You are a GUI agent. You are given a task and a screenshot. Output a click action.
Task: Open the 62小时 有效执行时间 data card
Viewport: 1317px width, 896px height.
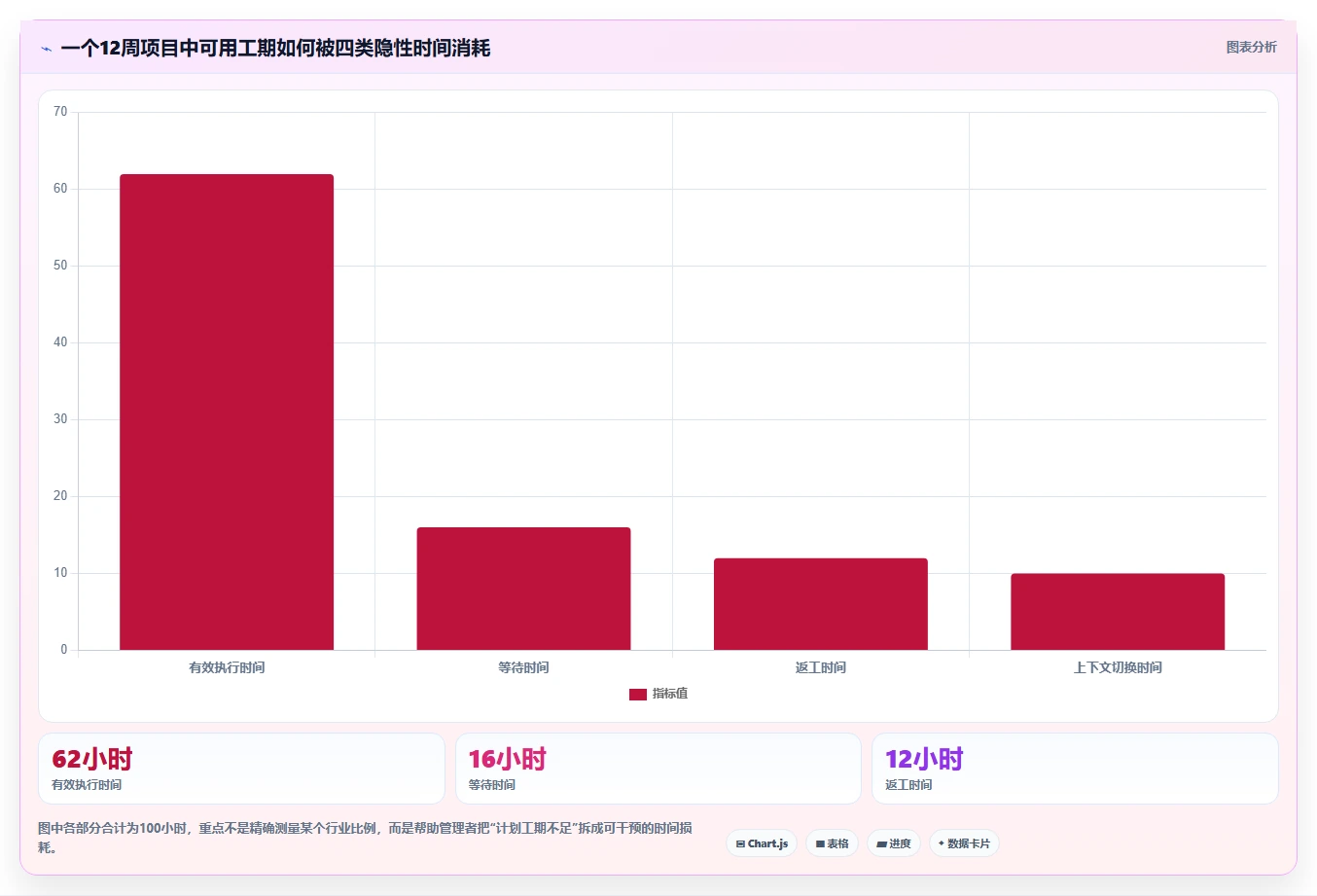tap(241, 769)
